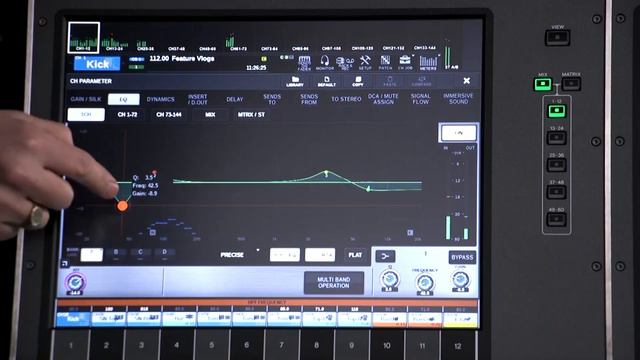Open the IMMERSIVE SOUND tab

tap(458, 99)
